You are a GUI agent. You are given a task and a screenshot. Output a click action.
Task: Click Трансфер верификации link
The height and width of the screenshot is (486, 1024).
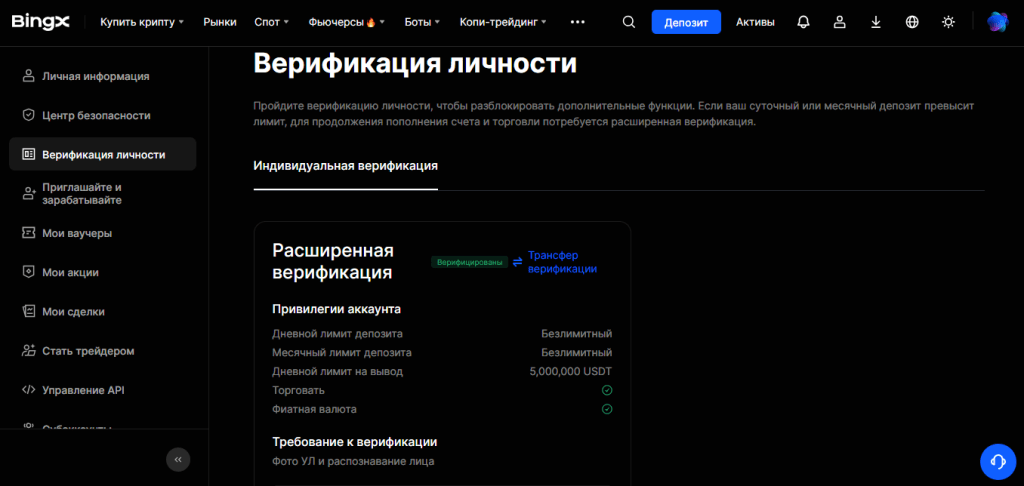tap(562, 262)
